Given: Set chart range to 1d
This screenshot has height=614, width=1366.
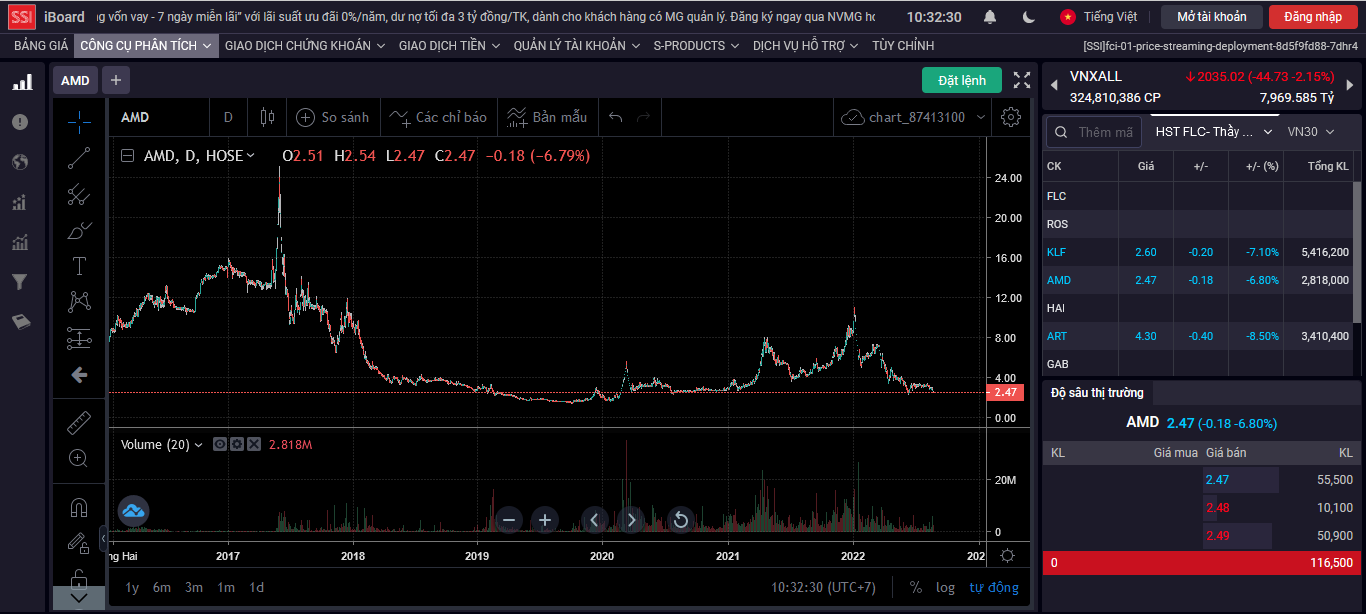Looking at the screenshot, I should (256, 587).
